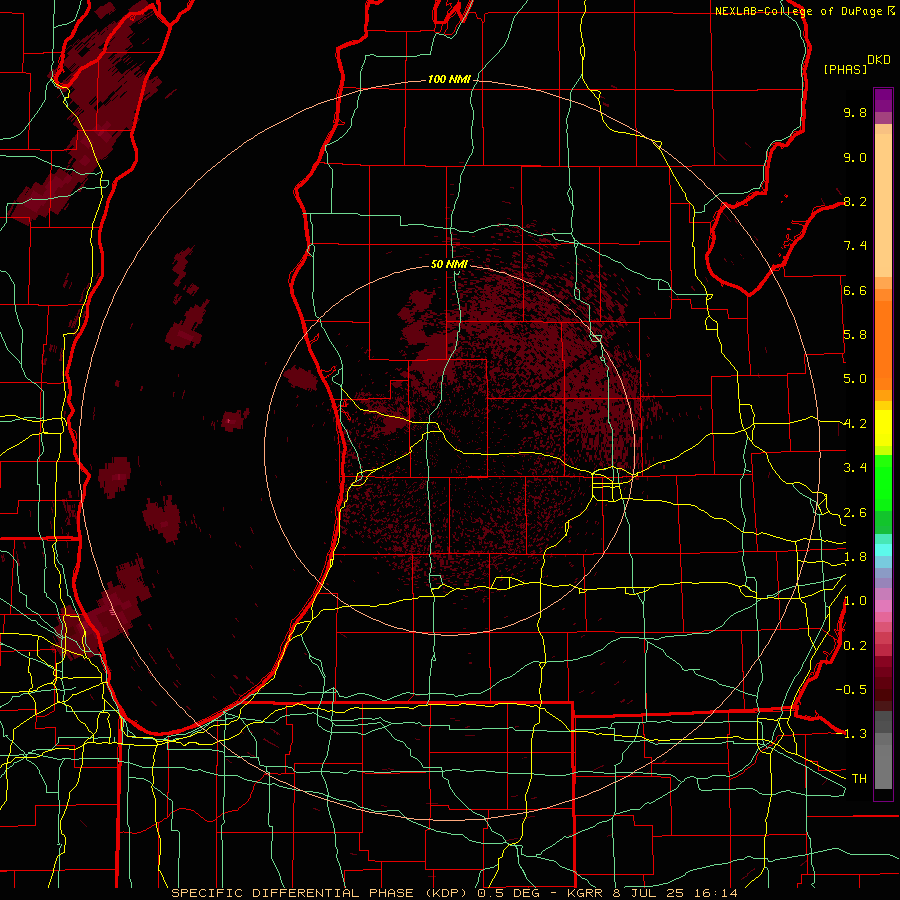The image size is (900, 900).
Task: Click the 16:14 timestamp
Action: click(x=717, y=893)
